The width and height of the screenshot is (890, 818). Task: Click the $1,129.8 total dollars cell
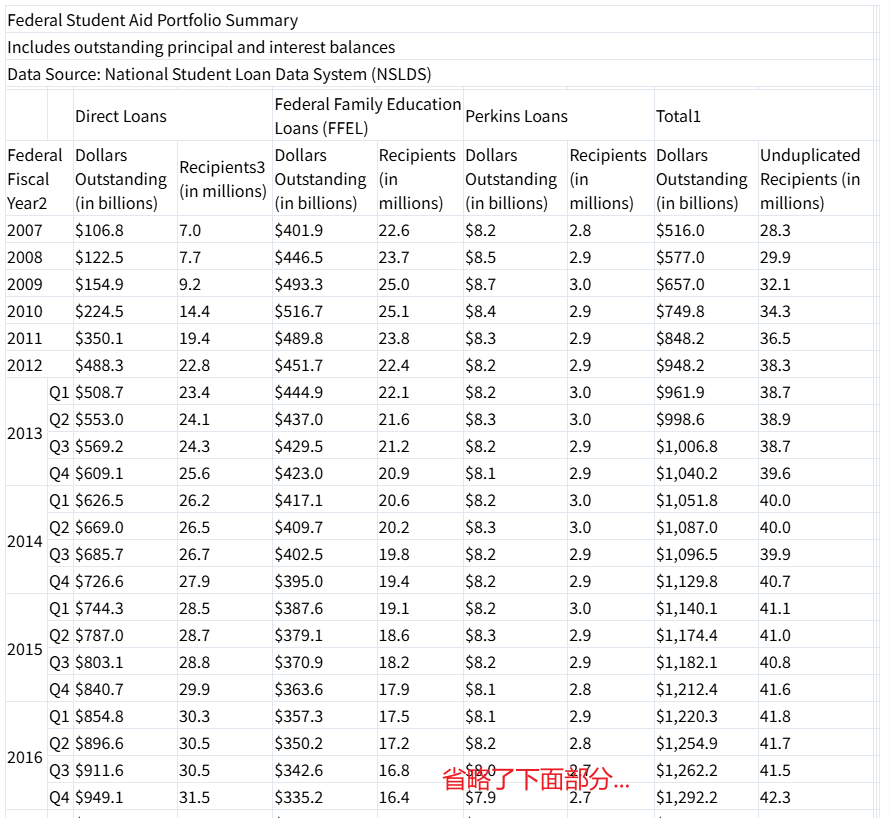686,581
